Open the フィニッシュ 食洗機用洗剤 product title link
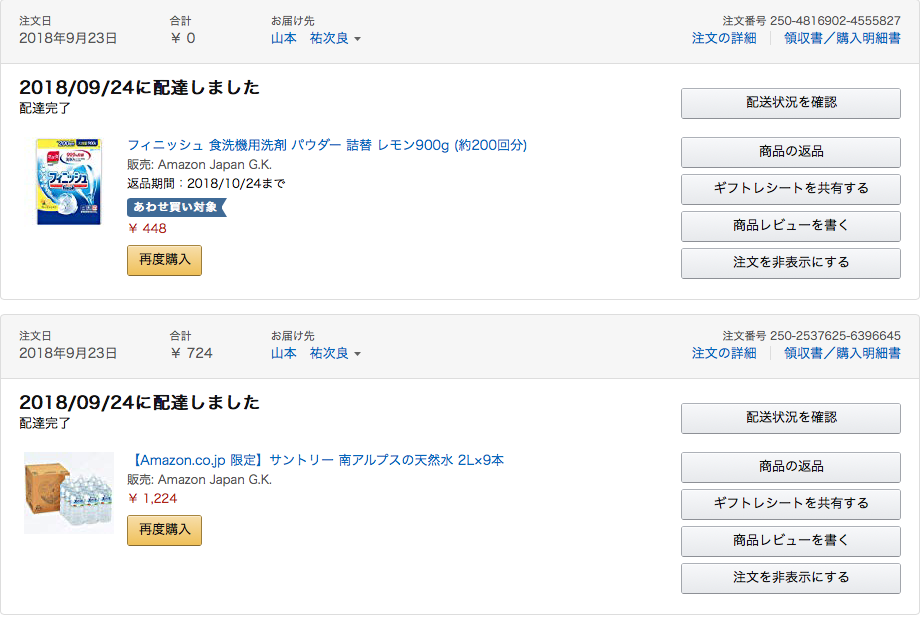This screenshot has width=924, height=619. (327, 145)
